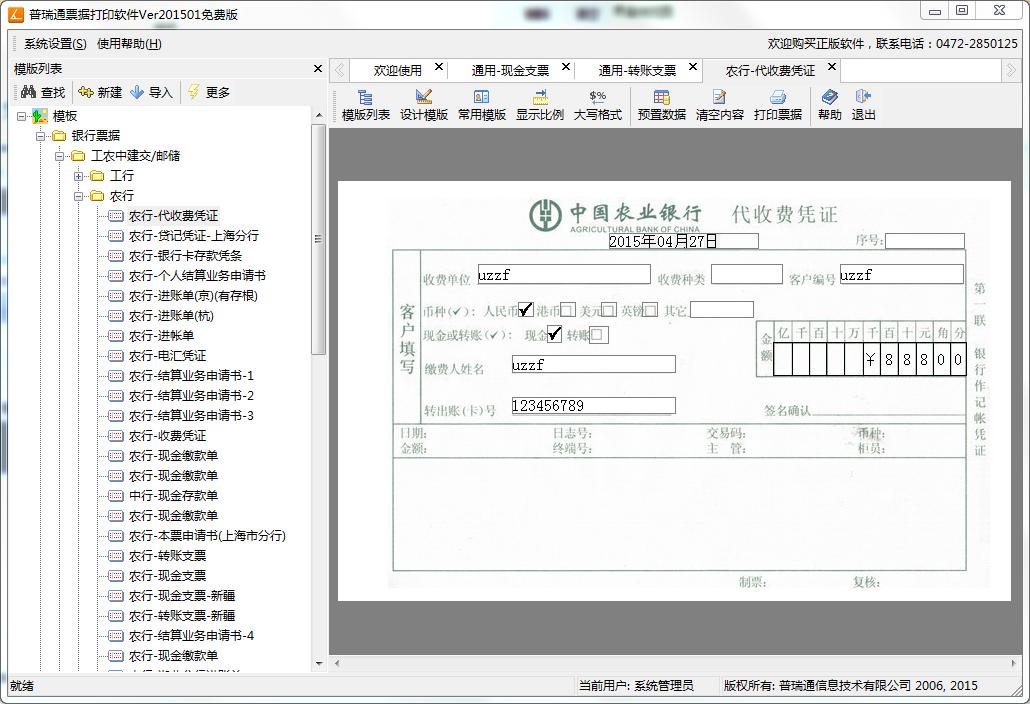This screenshot has height=704, width=1030.
Task: Select 农行-贷记凭证-上海分行 template
Action: [194, 236]
